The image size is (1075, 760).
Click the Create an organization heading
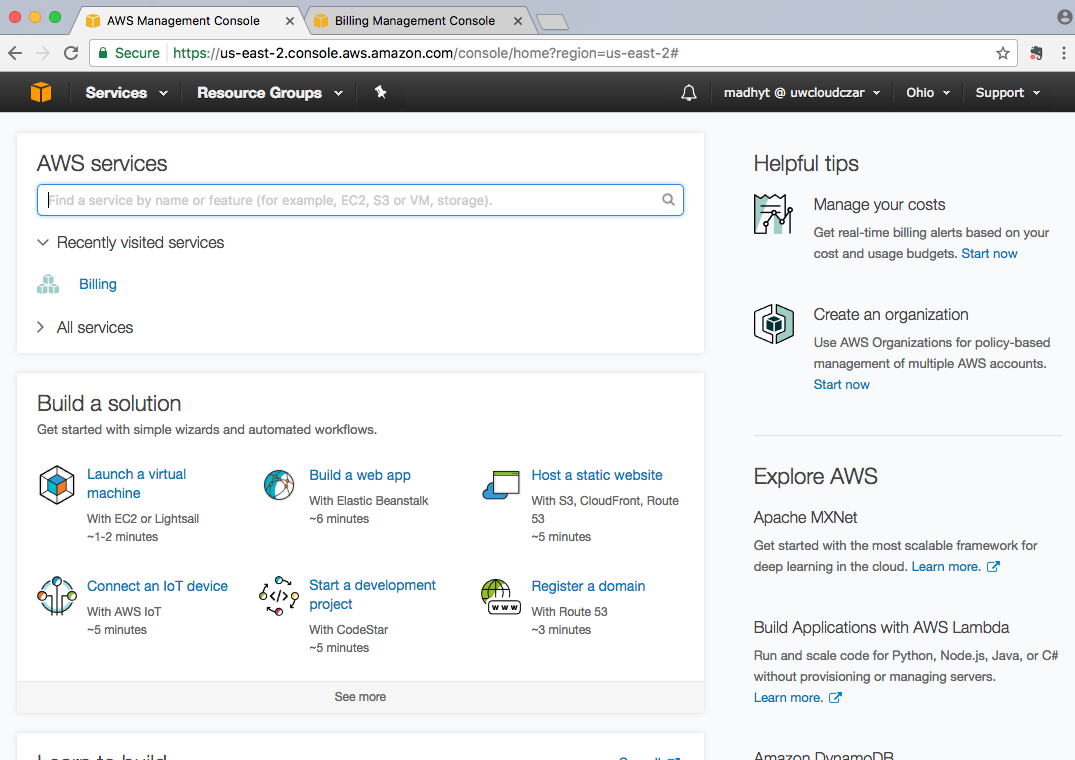[x=891, y=315]
